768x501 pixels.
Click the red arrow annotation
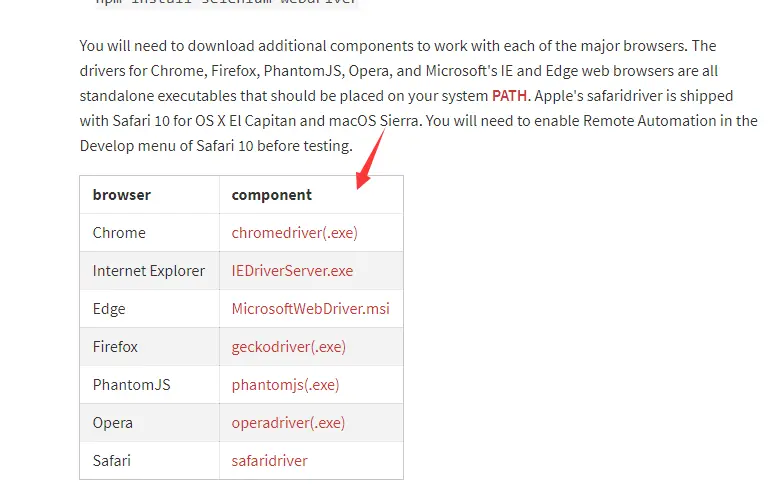(370, 159)
